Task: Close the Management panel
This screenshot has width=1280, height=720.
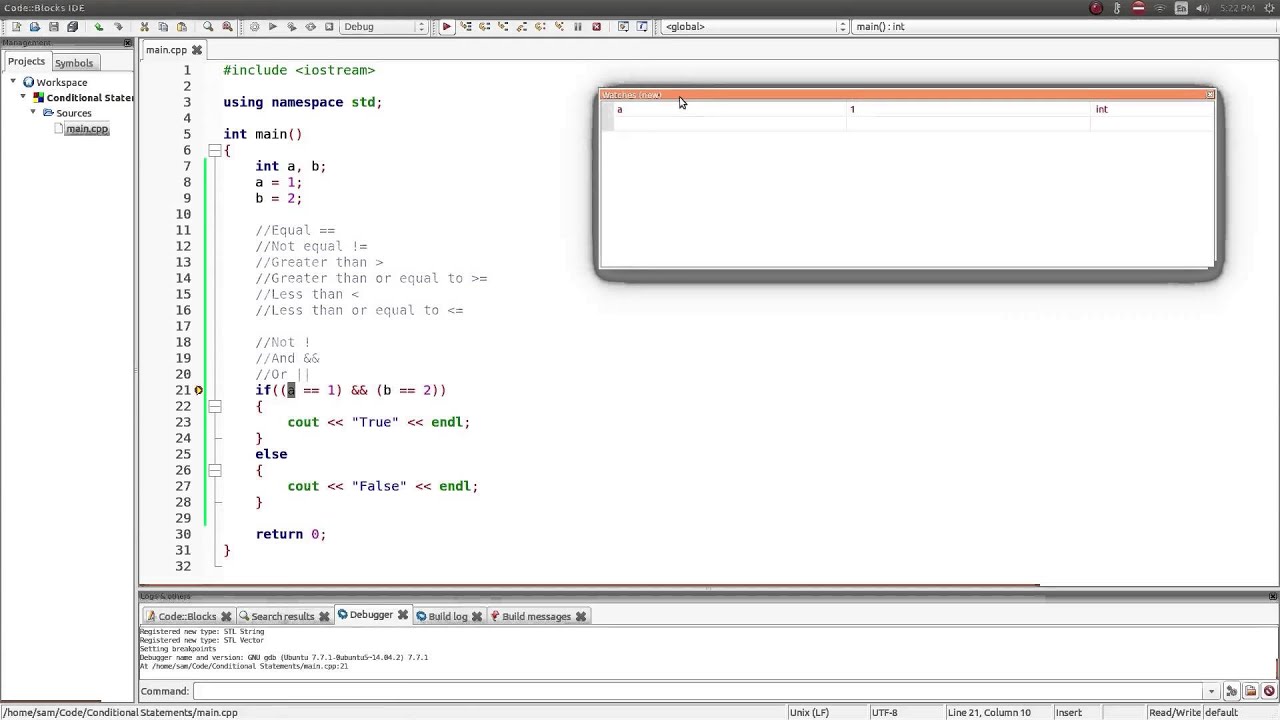Action: pyautogui.click(x=127, y=42)
